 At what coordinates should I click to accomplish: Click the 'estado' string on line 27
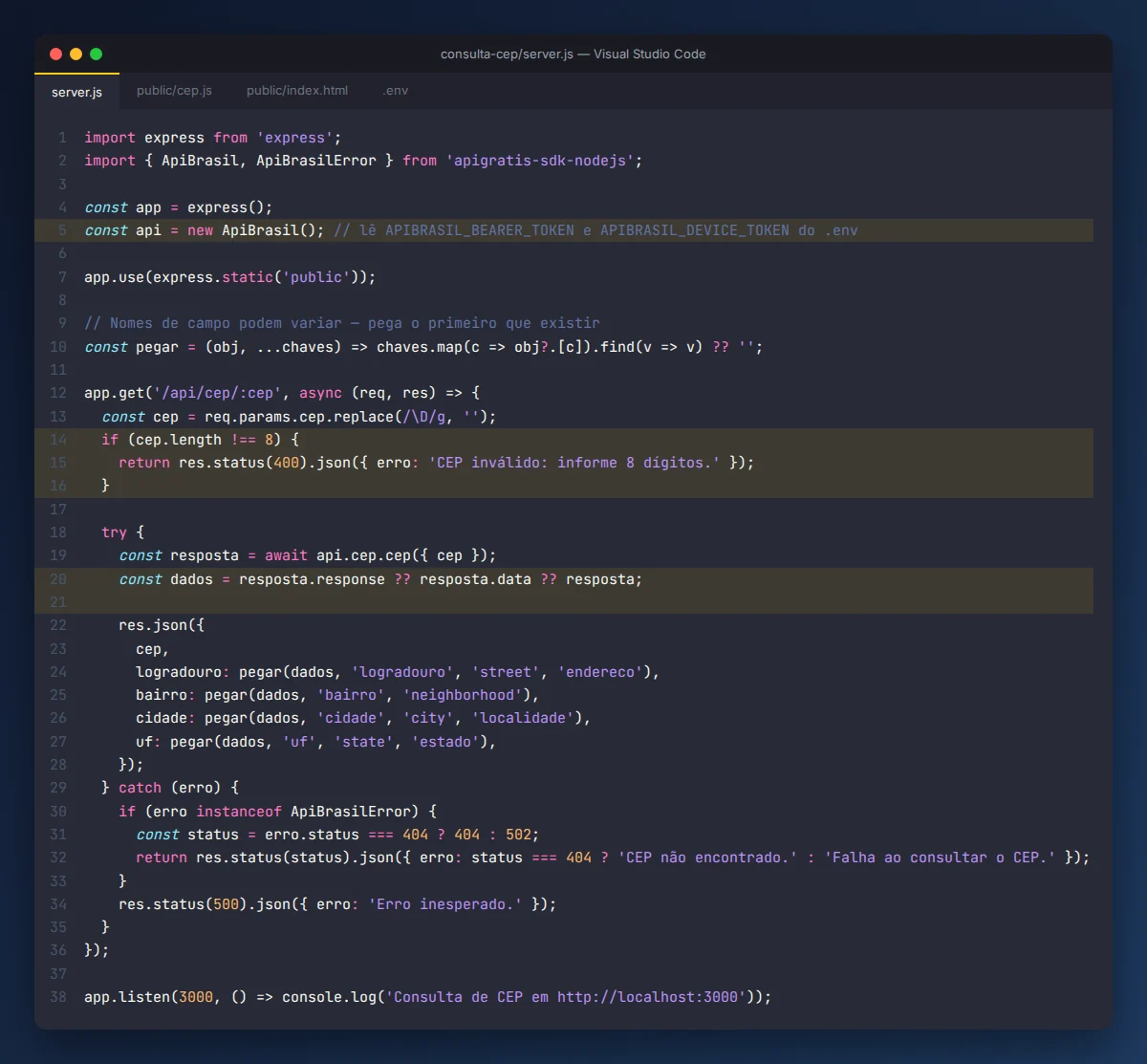[x=445, y=742]
